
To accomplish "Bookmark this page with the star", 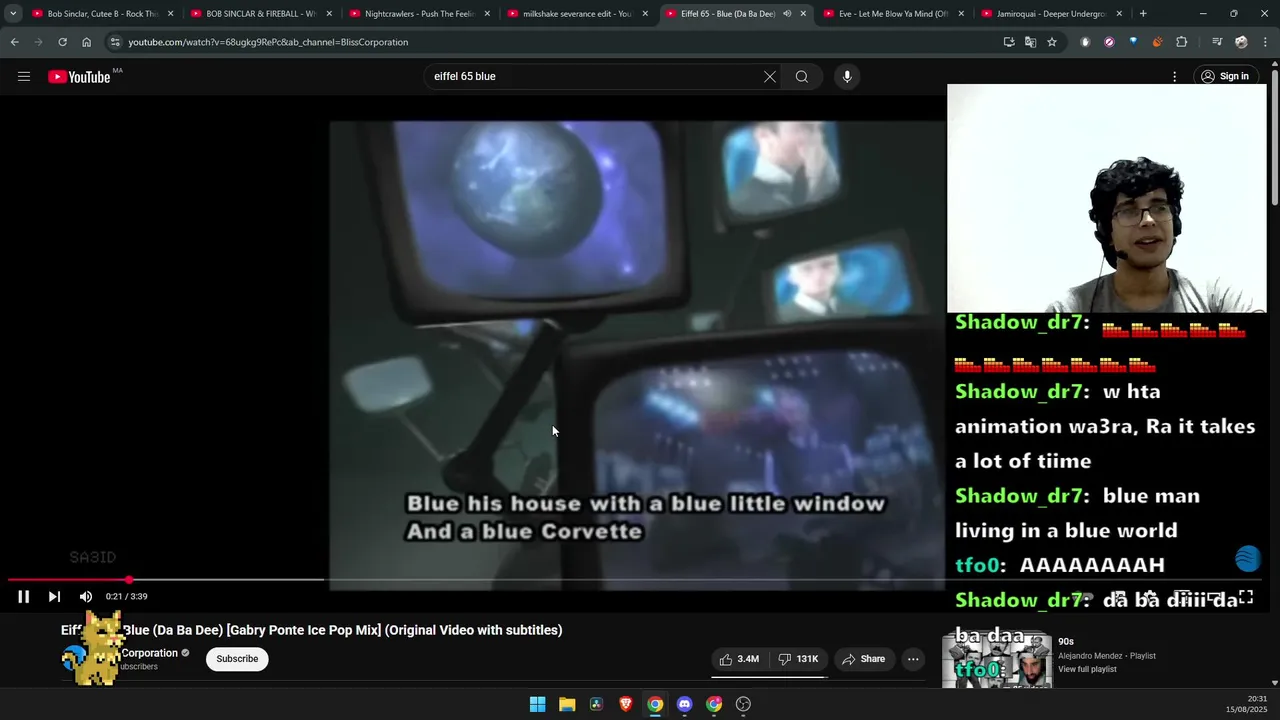I will pos(1052,42).
